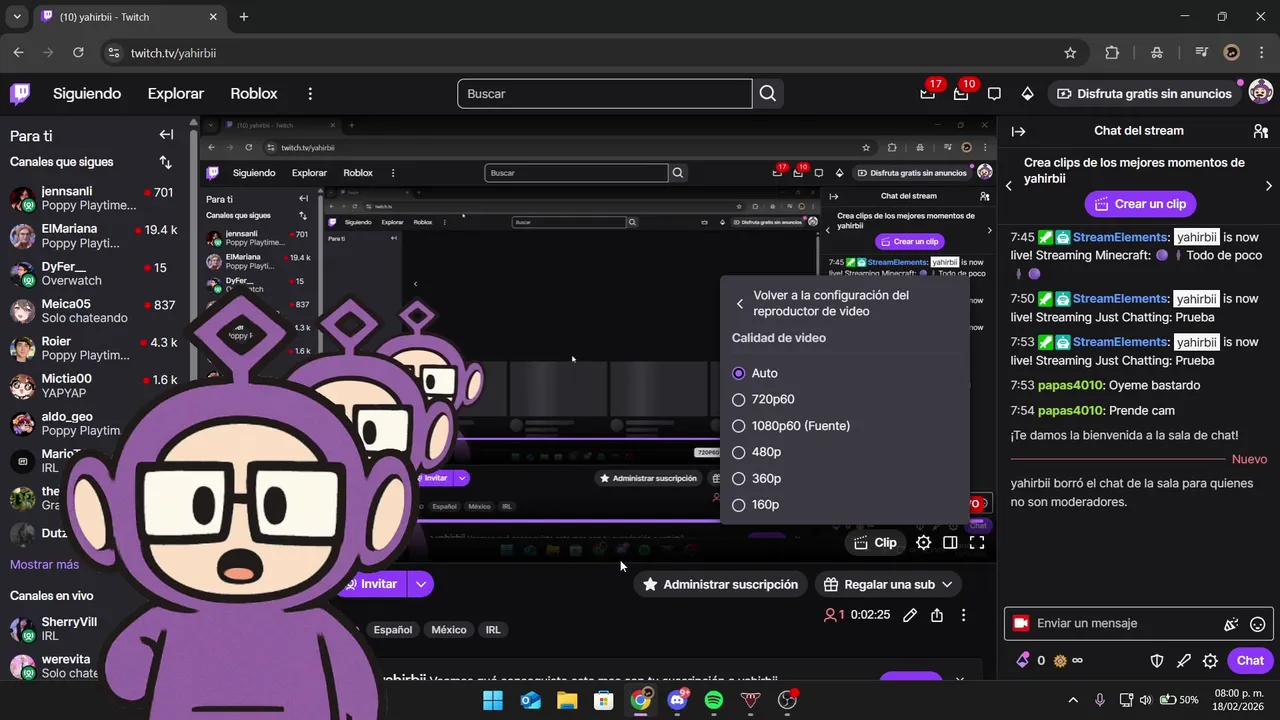Screen dimensions: 1280x720
Task: Open the Bits diamond icon in header
Action: 1027,94
